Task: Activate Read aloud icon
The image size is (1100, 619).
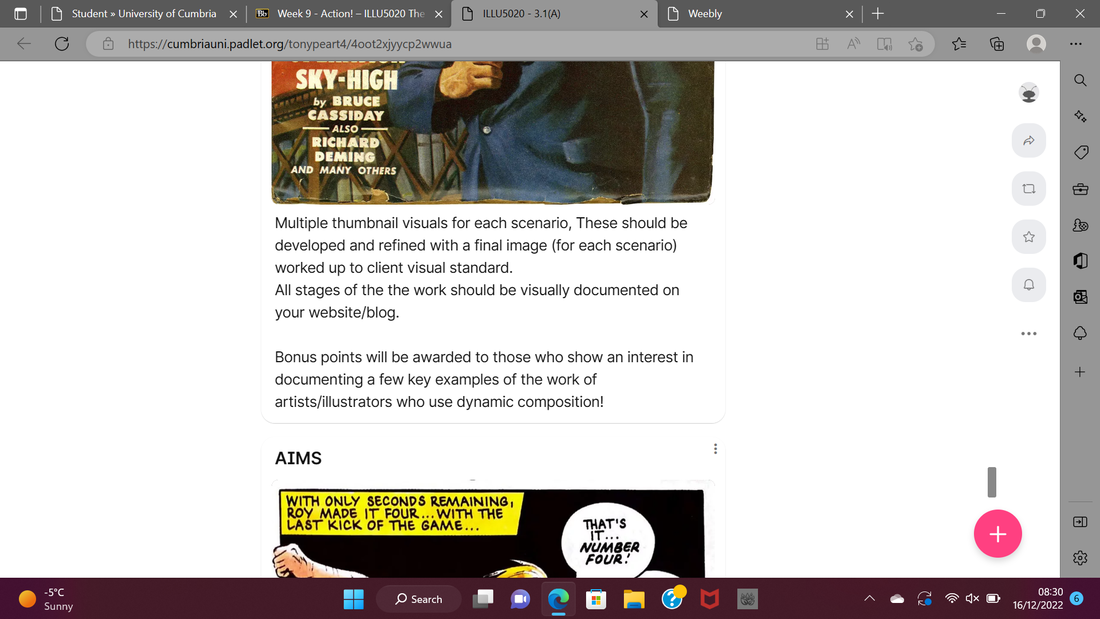Action: point(853,44)
